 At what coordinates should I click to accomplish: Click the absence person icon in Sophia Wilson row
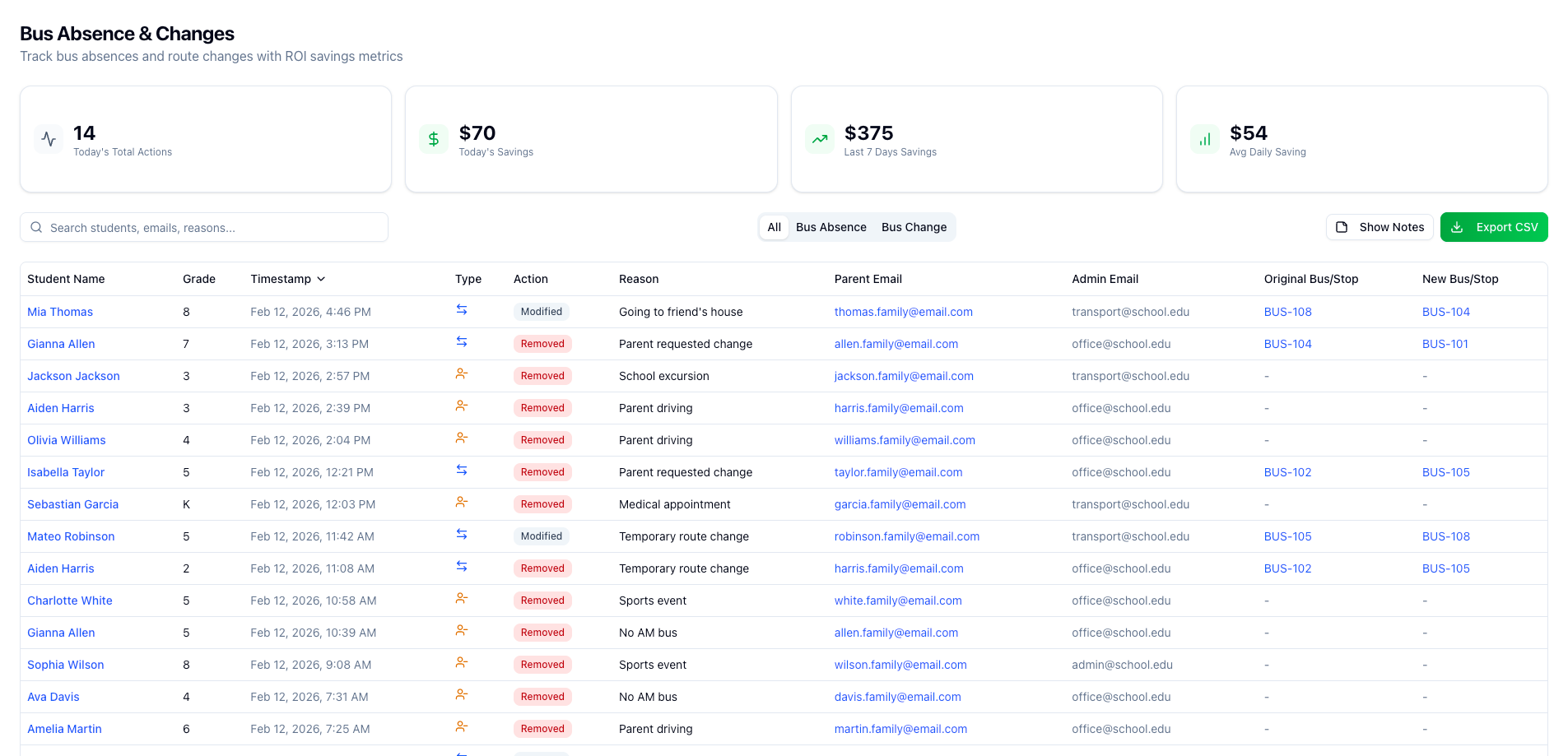462,663
